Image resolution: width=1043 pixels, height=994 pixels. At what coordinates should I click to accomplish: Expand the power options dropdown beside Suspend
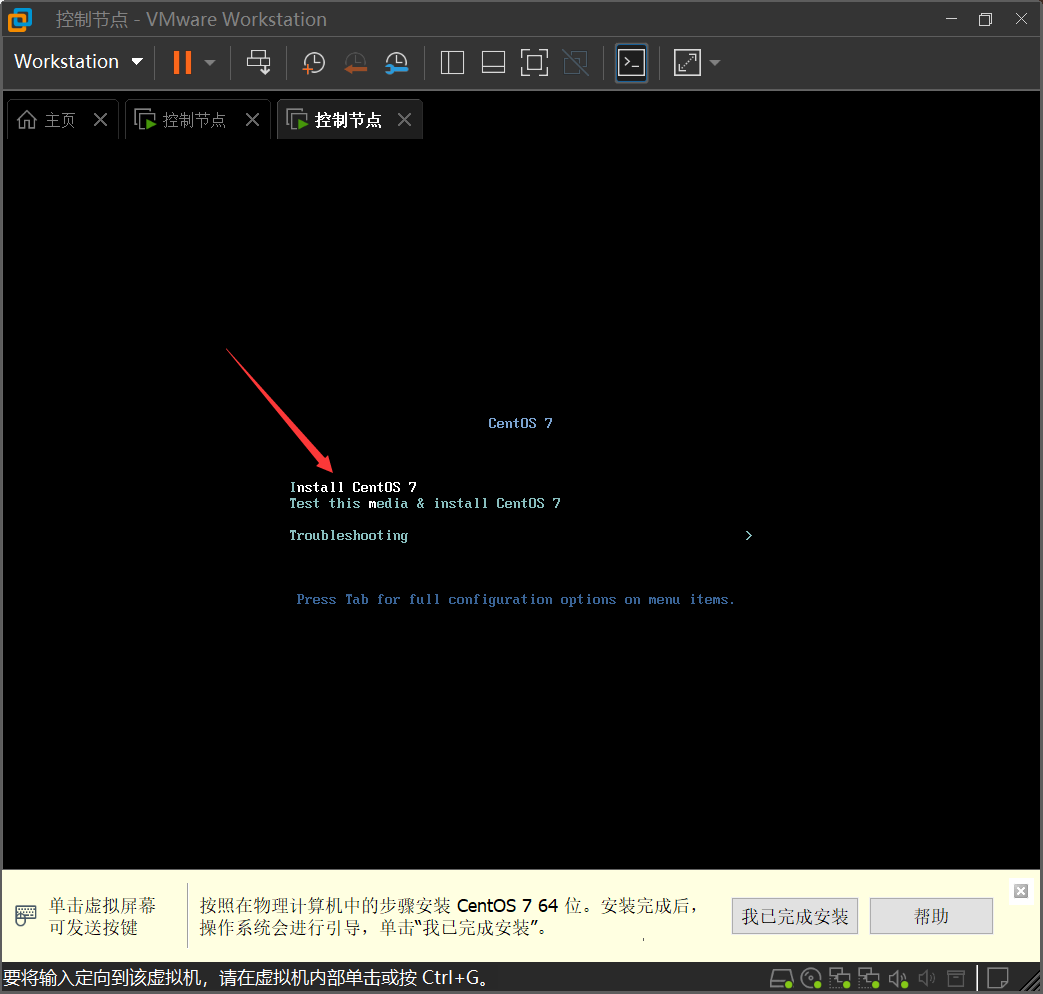210,63
